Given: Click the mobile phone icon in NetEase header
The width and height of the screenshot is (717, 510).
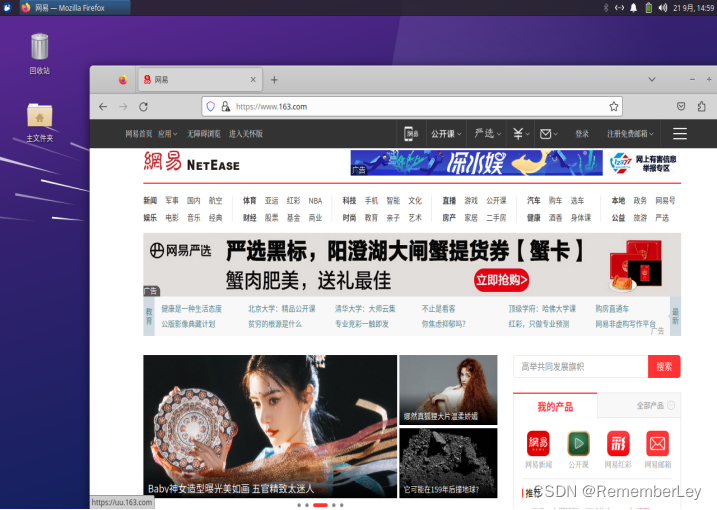Looking at the screenshot, I should [411, 134].
